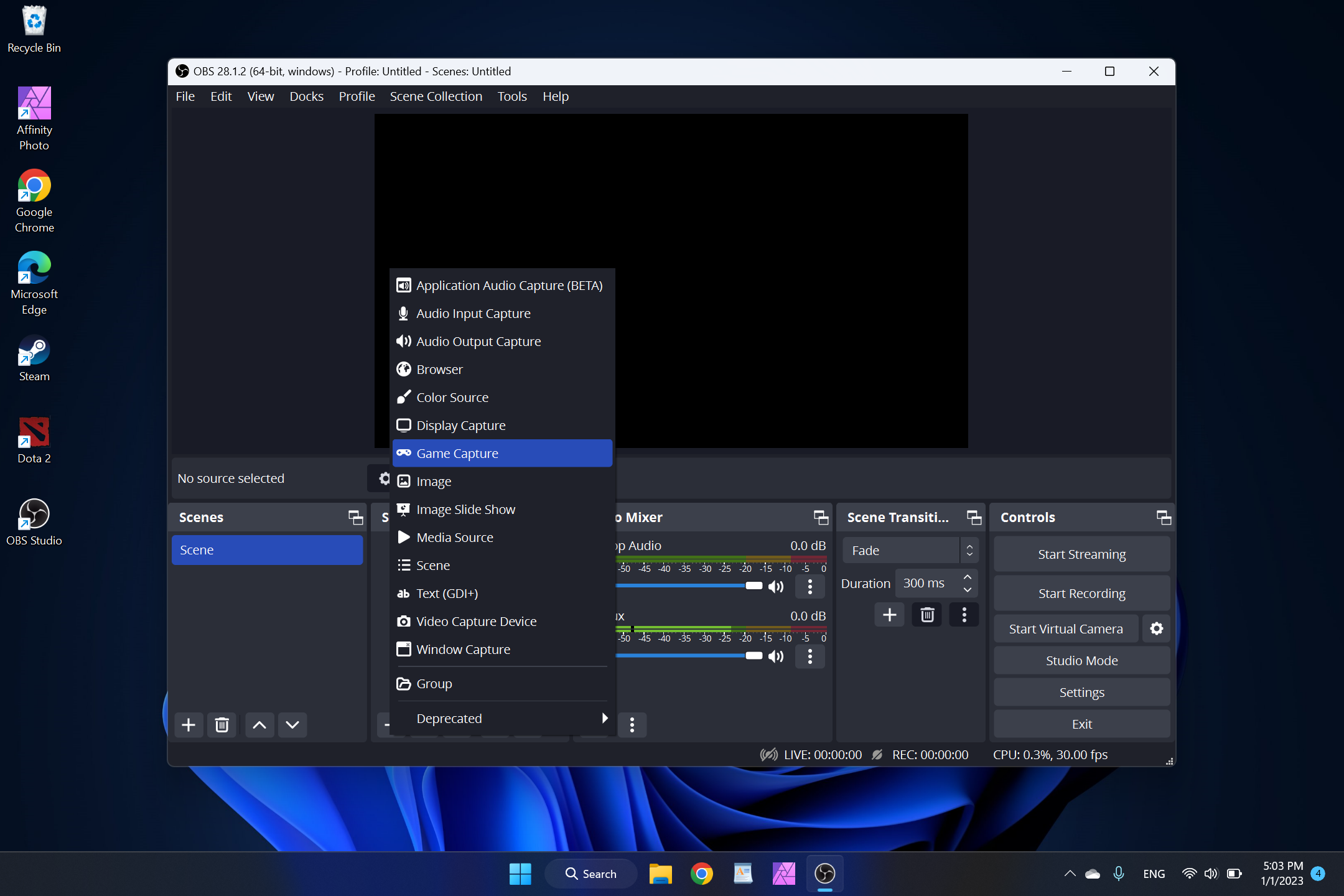This screenshot has height=896, width=1344.
Task: Open the Docks menu
Action: [306, 96]
